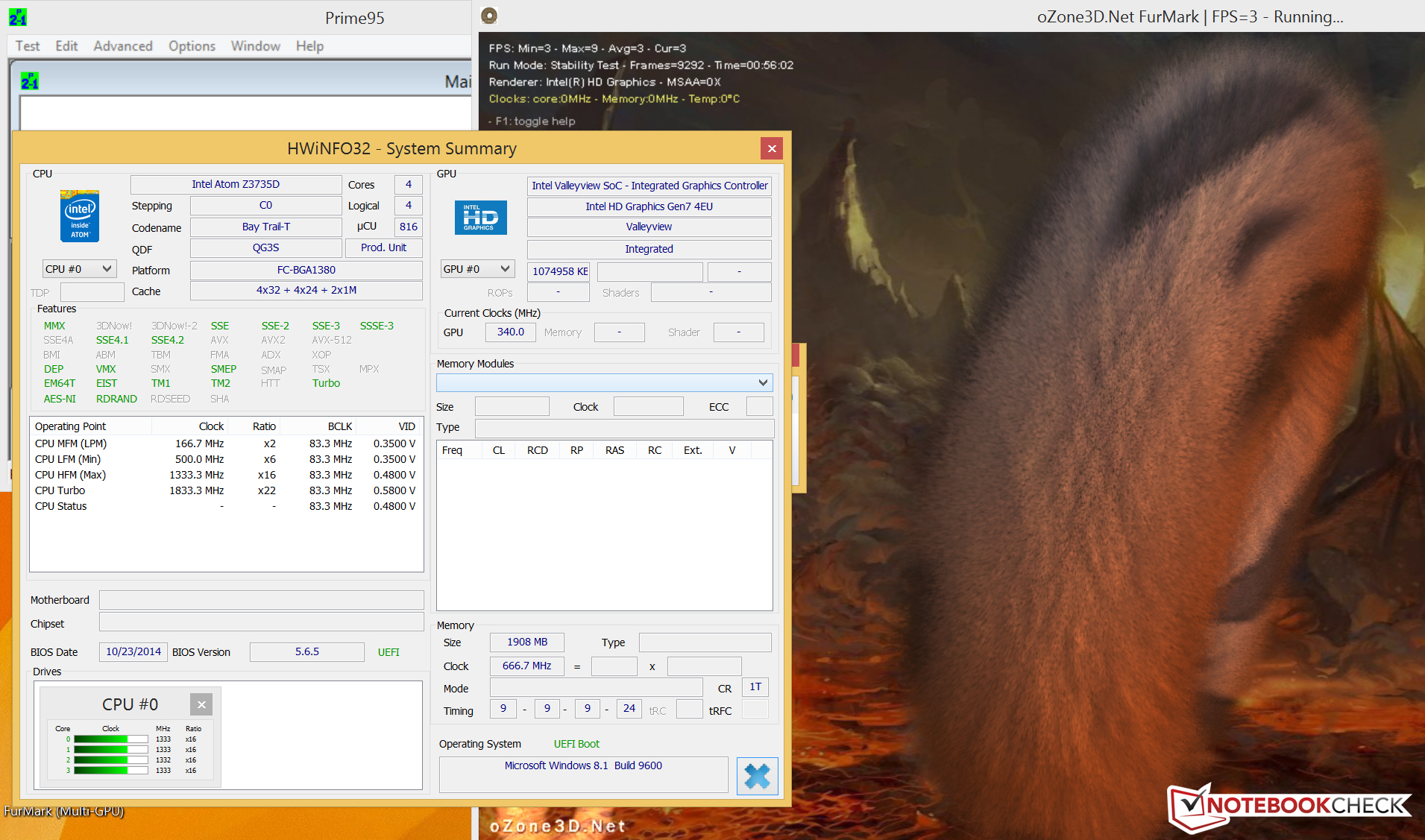Open the Prime95 Advanced menu
The image size is (1425, 840).
click(123, 46)
